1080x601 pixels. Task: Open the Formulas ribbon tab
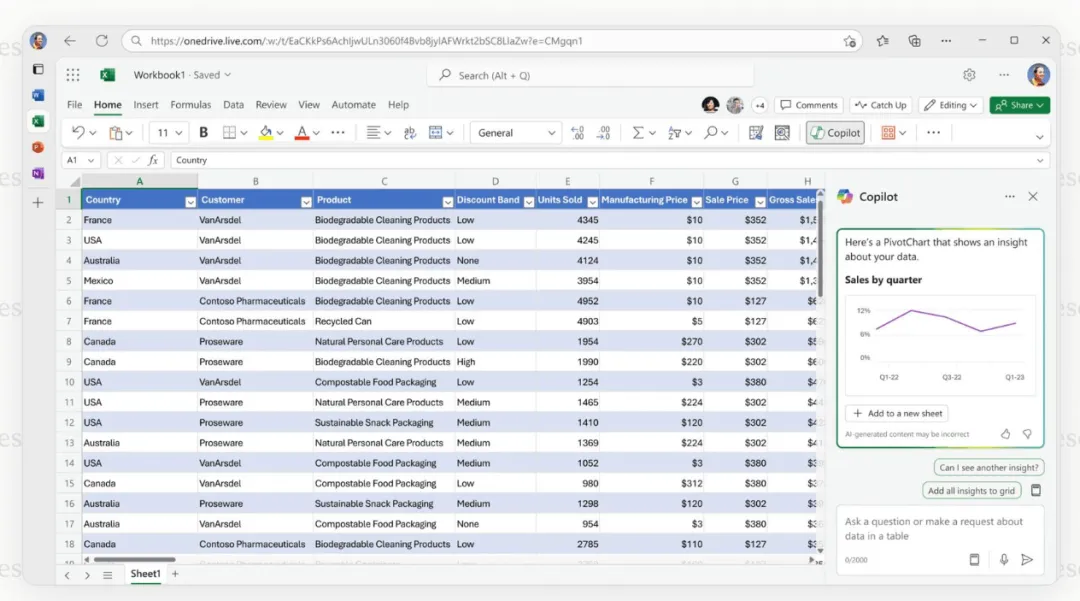190,105
